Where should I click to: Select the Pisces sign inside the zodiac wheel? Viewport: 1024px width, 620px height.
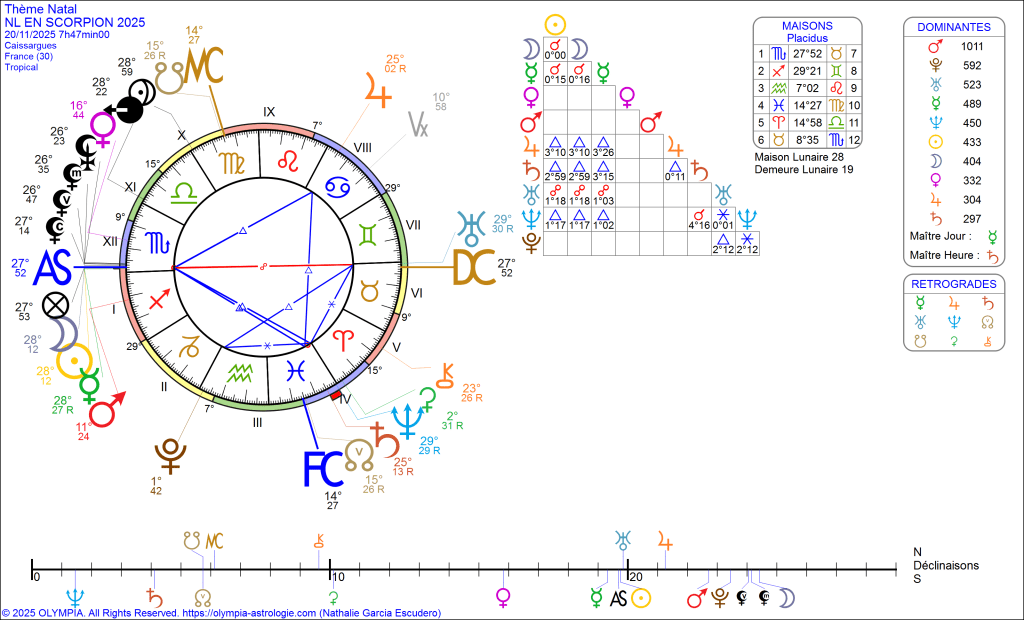click(x=296, y=371)
